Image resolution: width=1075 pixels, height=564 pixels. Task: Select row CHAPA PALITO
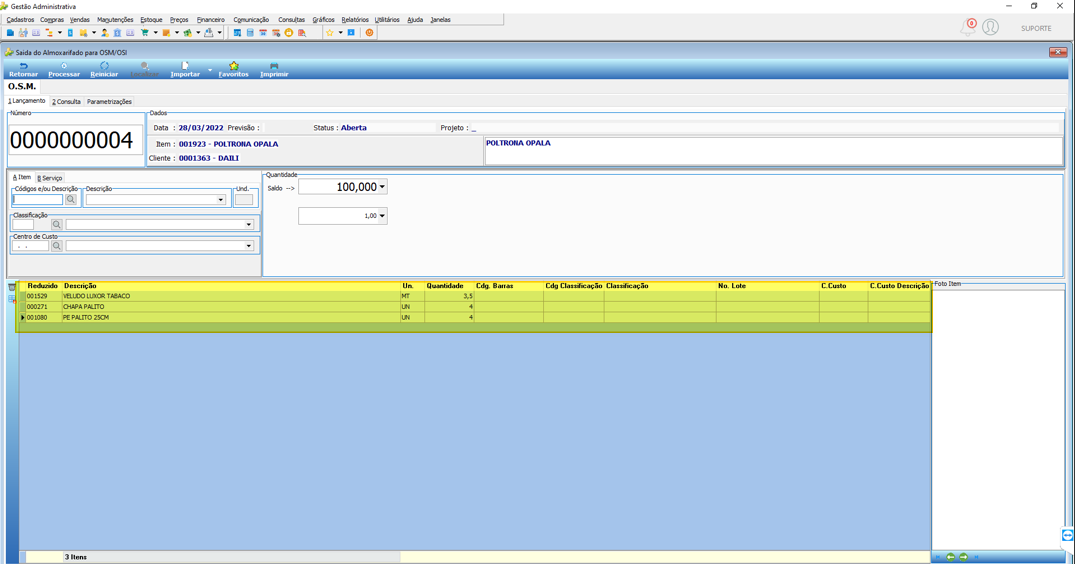(474, 307)
